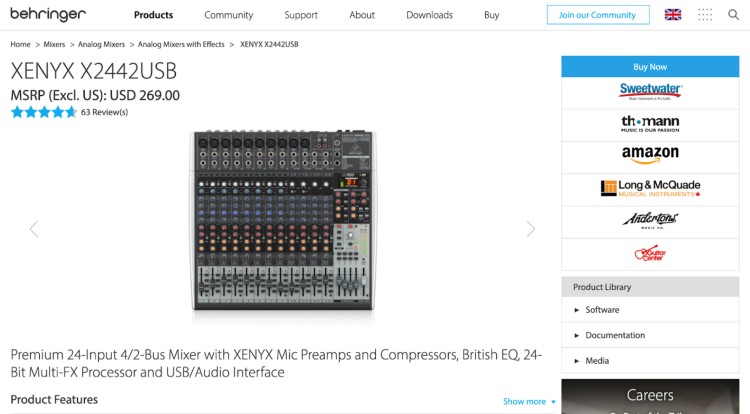Open the dotted grid apps icon

click(x=705, y=15)
